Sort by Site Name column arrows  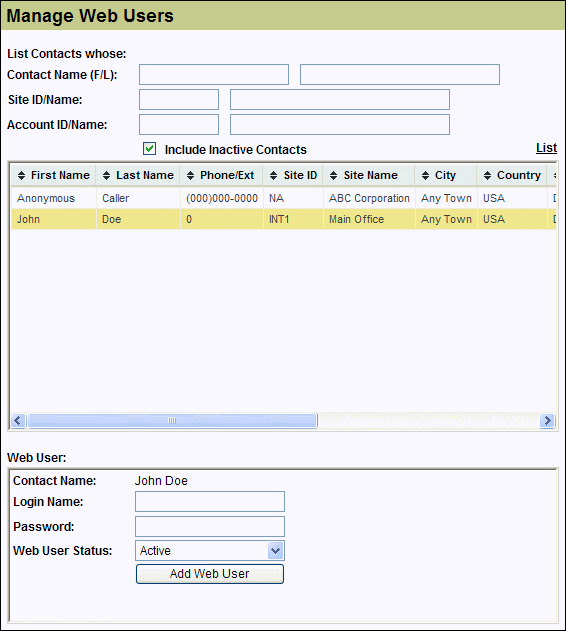pyautogui.click(x=333, y=175)
